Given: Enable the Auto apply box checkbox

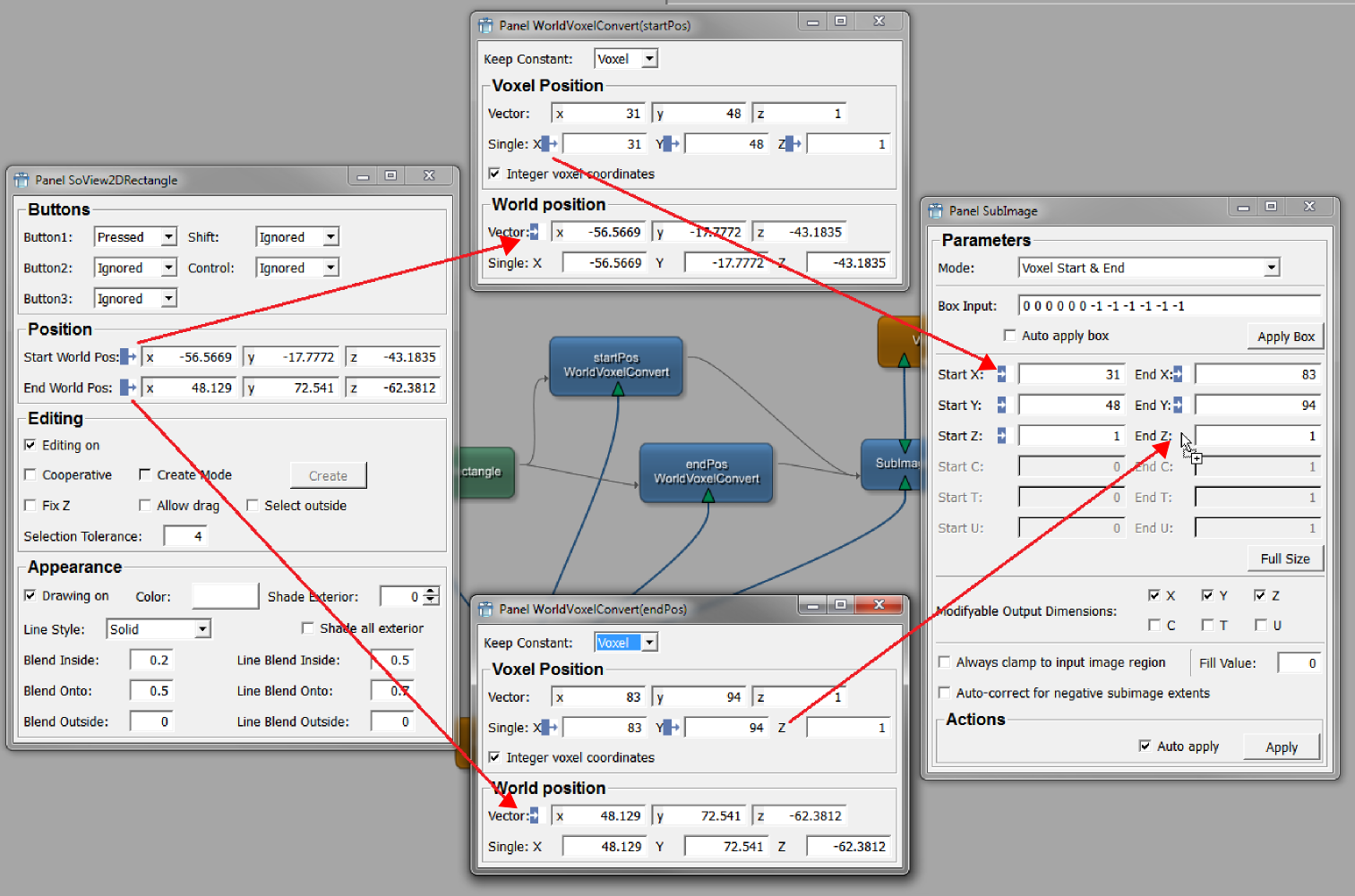Looking at the screenshot, I should [x=1010, y=336].
